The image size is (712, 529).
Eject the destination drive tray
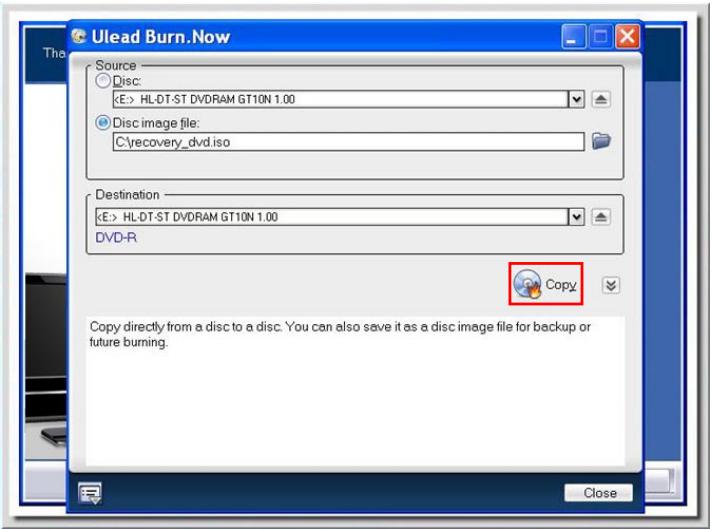601,217
